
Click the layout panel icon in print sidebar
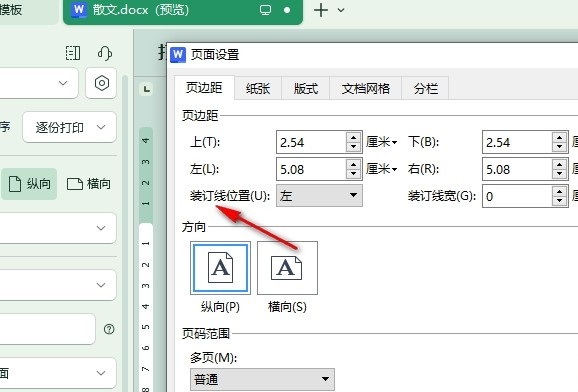click(x=73, y=53)
